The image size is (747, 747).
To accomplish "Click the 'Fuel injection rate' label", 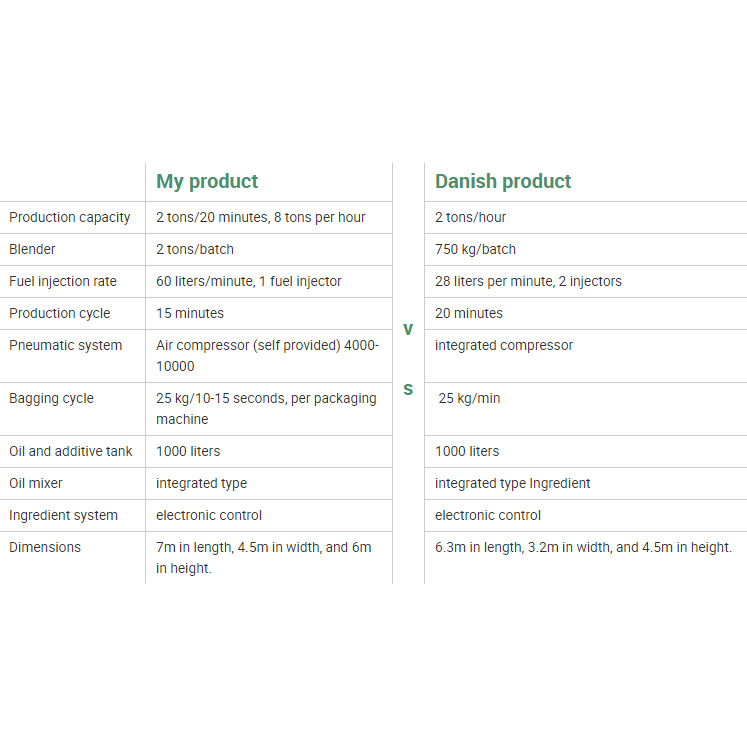I will [63, 281].
